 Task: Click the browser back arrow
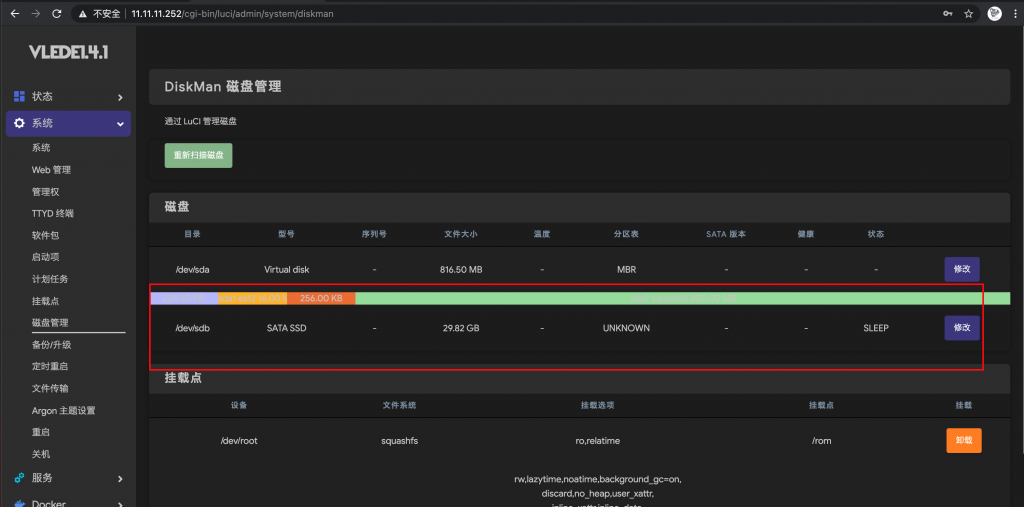click(x=14, y=14)
